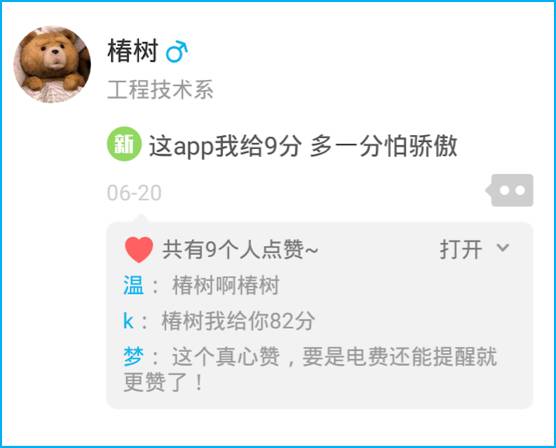Tap the second line 更赞了！ of 梦's comment
Screen dimensions: 556x448
(163, 382)
